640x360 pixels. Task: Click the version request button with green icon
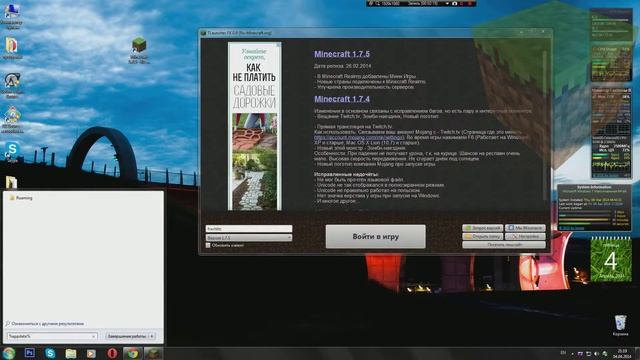click(x=482, y=228)
